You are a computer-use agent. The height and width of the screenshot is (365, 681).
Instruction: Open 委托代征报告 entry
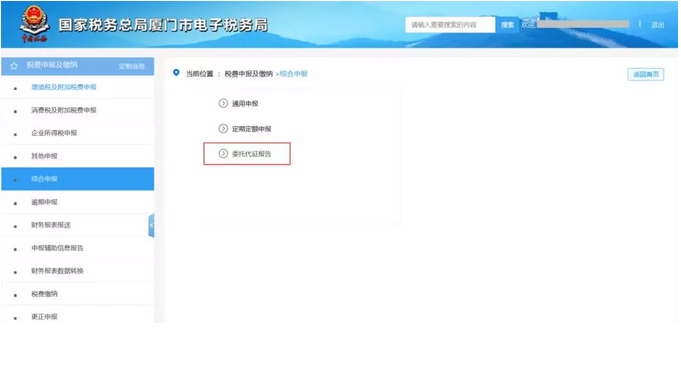click(x=247, y=154)
